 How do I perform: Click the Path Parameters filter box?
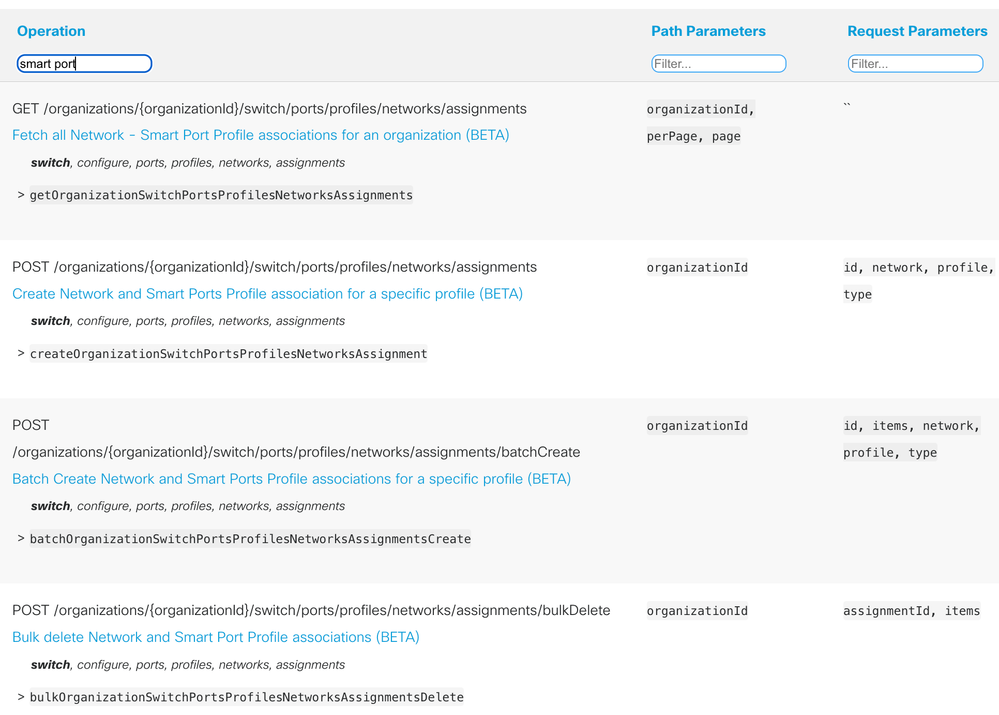click(718, 63)
